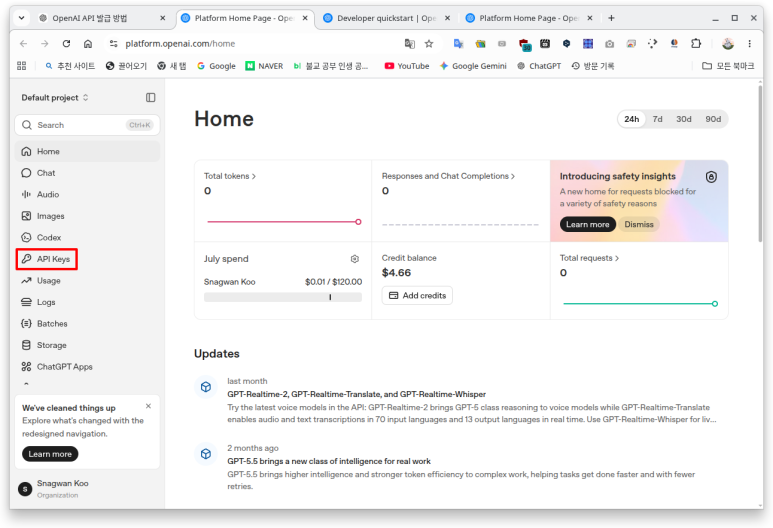Image resolution: width=773 pixels, height=528 pixels.
Task: Click the cube icon beside GPT-5.5 update
Action: click(206, 454)
